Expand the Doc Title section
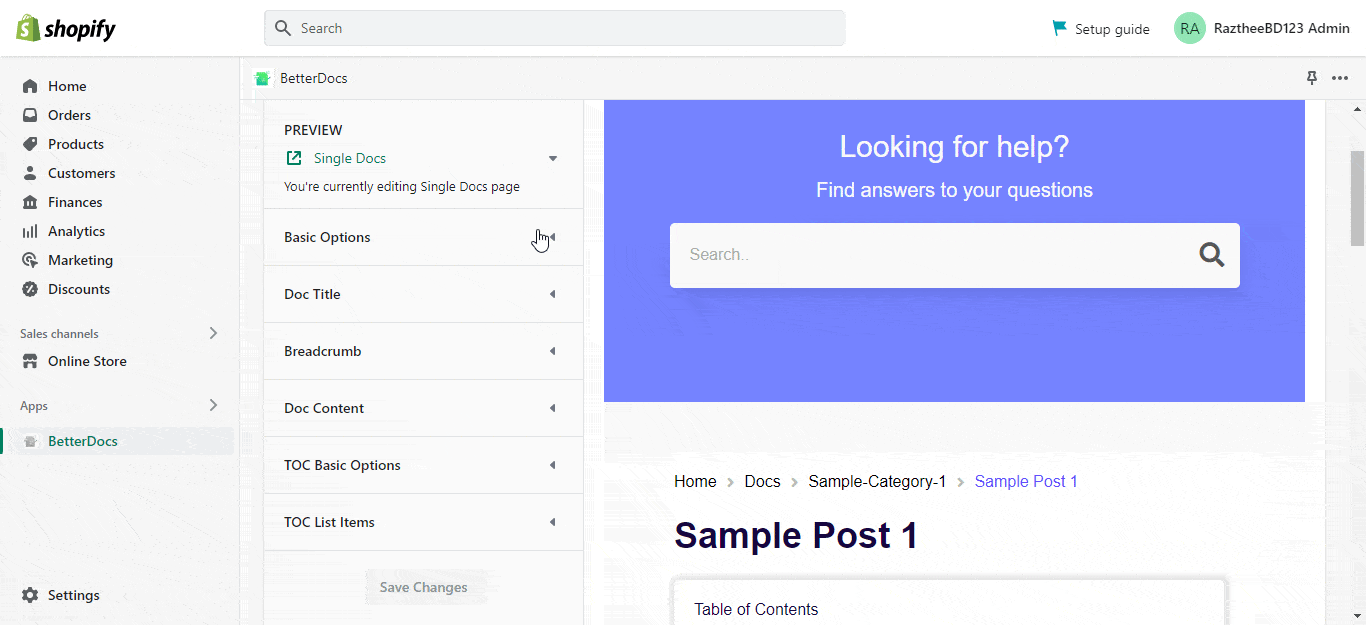 coord(423,294)
